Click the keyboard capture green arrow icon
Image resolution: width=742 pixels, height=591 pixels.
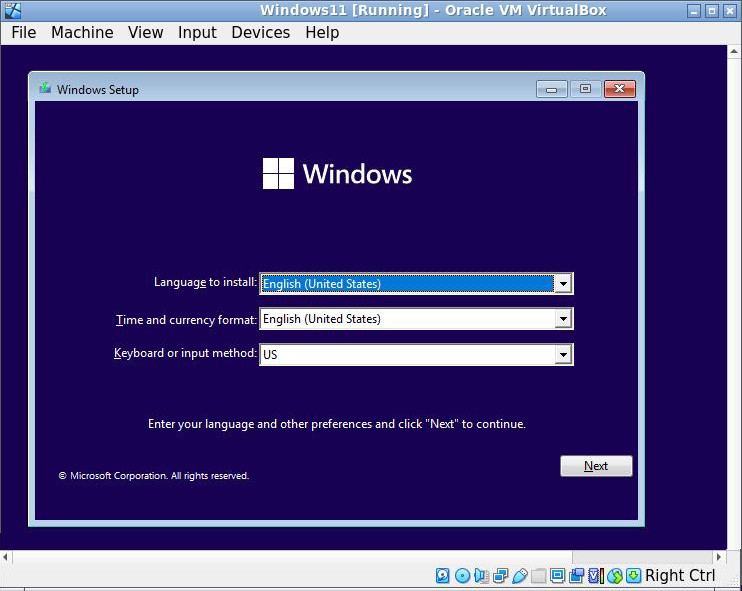coord(633,575)
